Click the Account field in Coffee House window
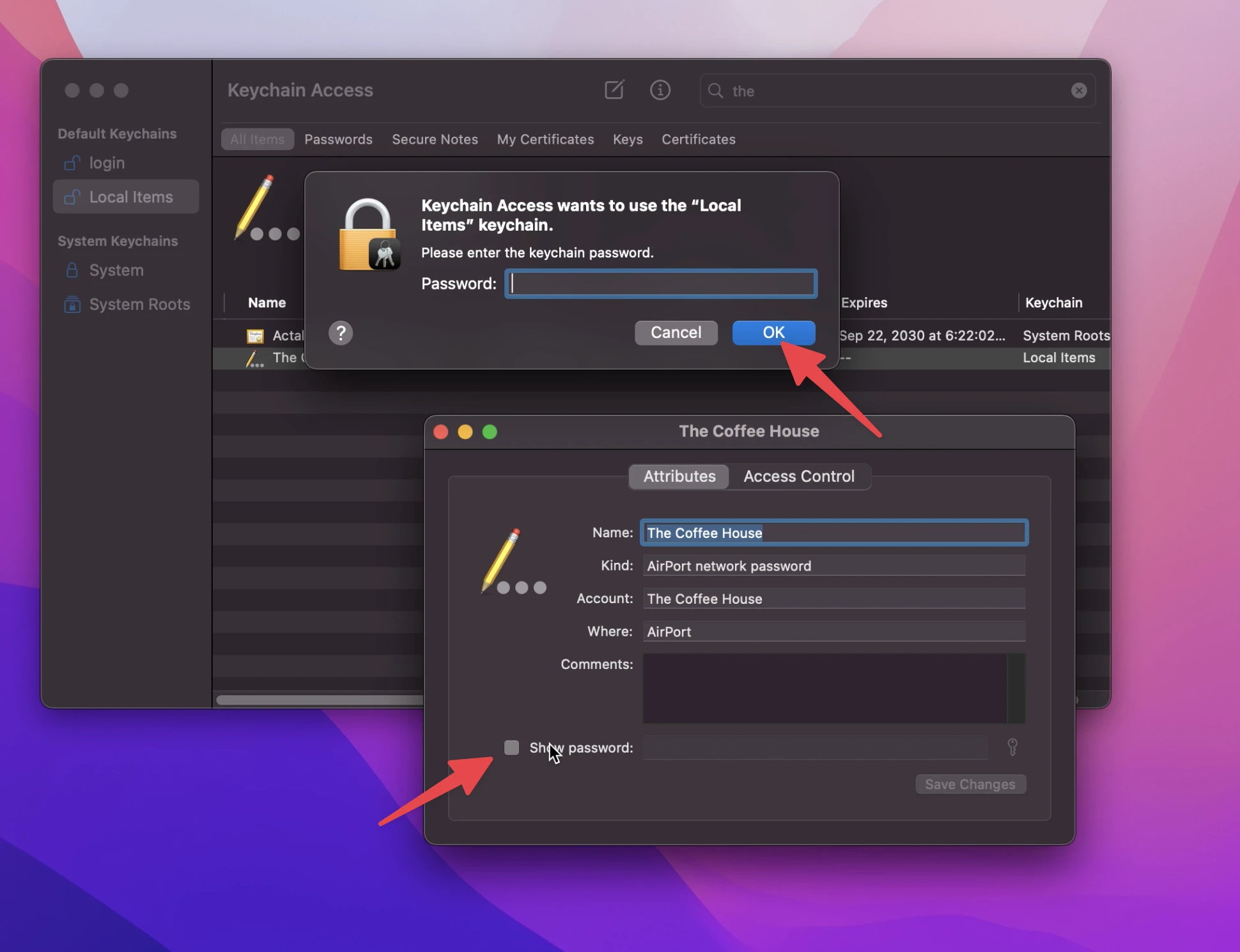1240x952 pixels. [834, 599]
